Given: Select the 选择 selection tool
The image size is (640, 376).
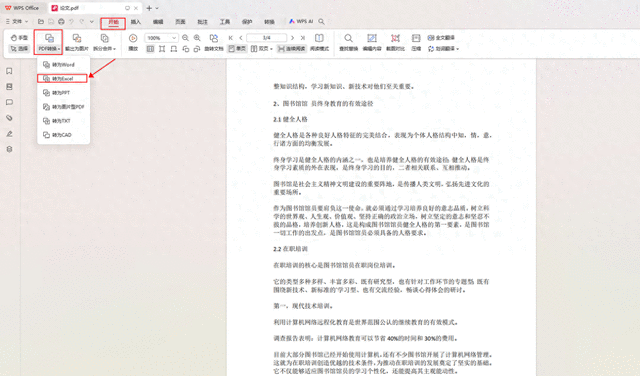Looking at the screenshot, I should coord(19,49).
